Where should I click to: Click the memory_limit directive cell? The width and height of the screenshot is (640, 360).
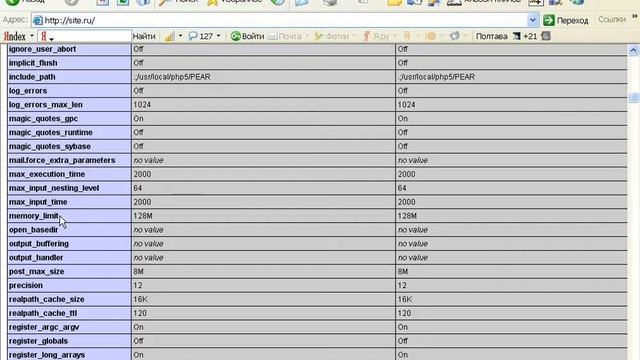[x=69, y=216]
